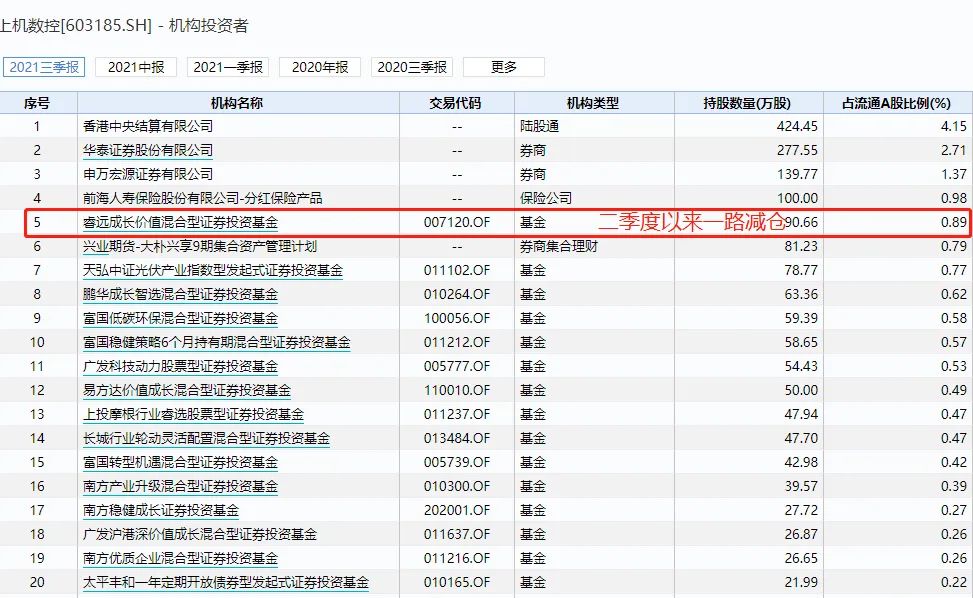Image resolution: width=973 pixels, height=598 pixels.
Task: Click trading code 011637.OF
Action: pyautogui.click(x=457, y=535)
